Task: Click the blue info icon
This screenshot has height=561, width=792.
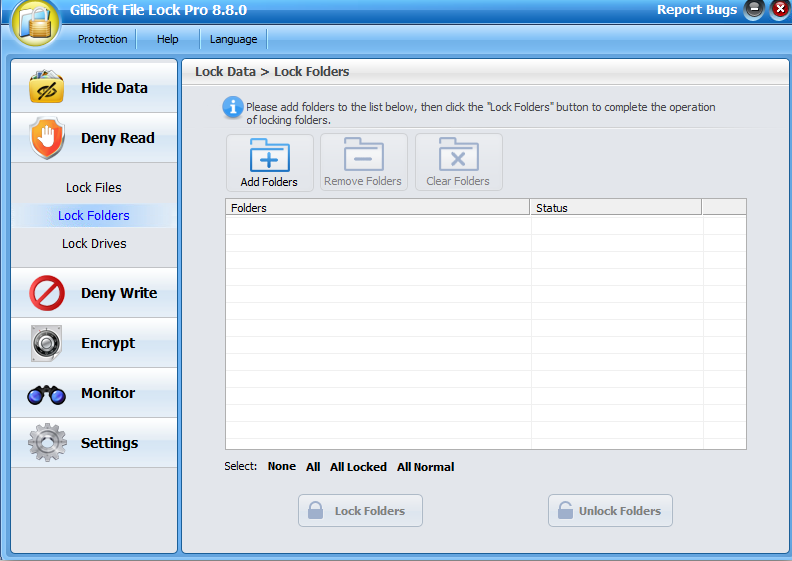Action: [x=232, y=107]
